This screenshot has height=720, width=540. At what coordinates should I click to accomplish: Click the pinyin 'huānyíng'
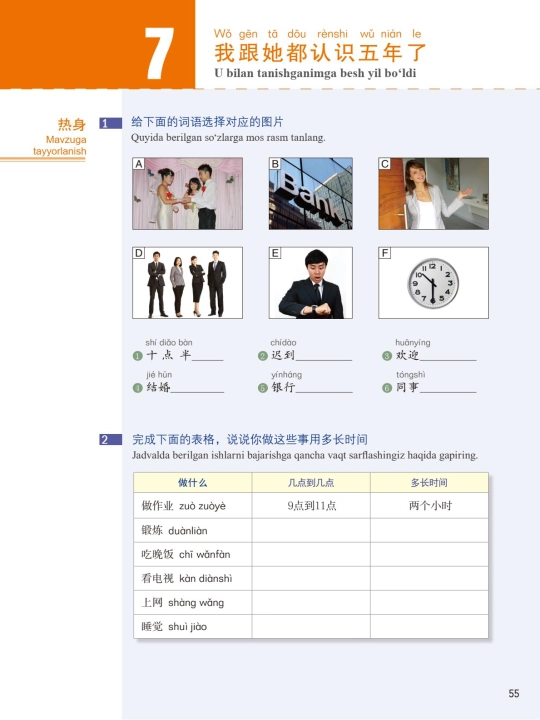(x=413, y=343)
